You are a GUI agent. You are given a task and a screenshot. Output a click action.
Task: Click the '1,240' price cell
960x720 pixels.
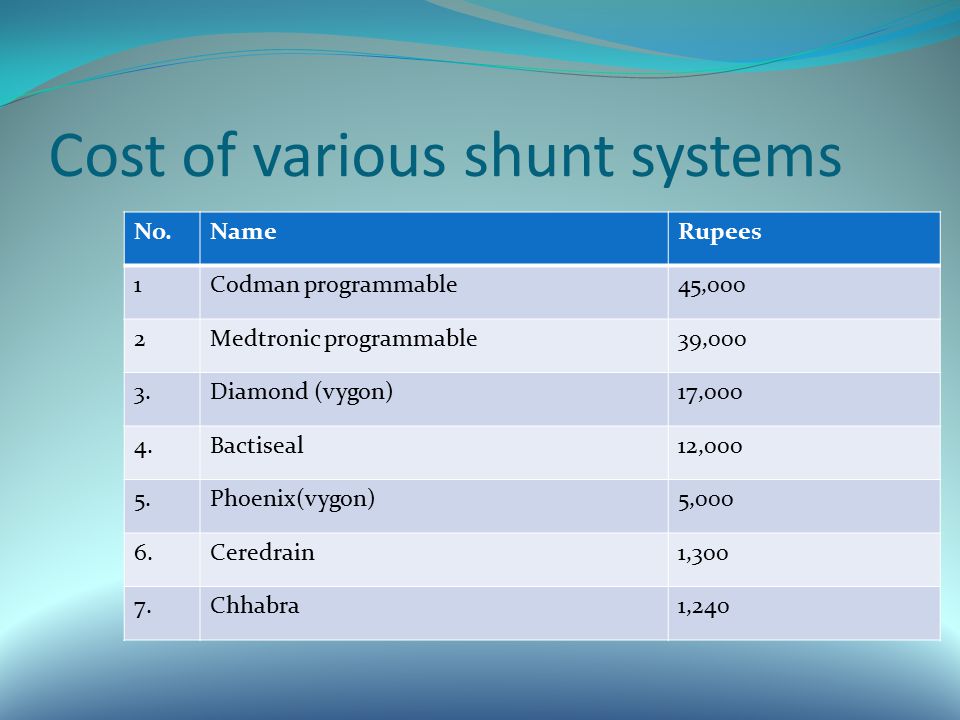coord(804,613)
